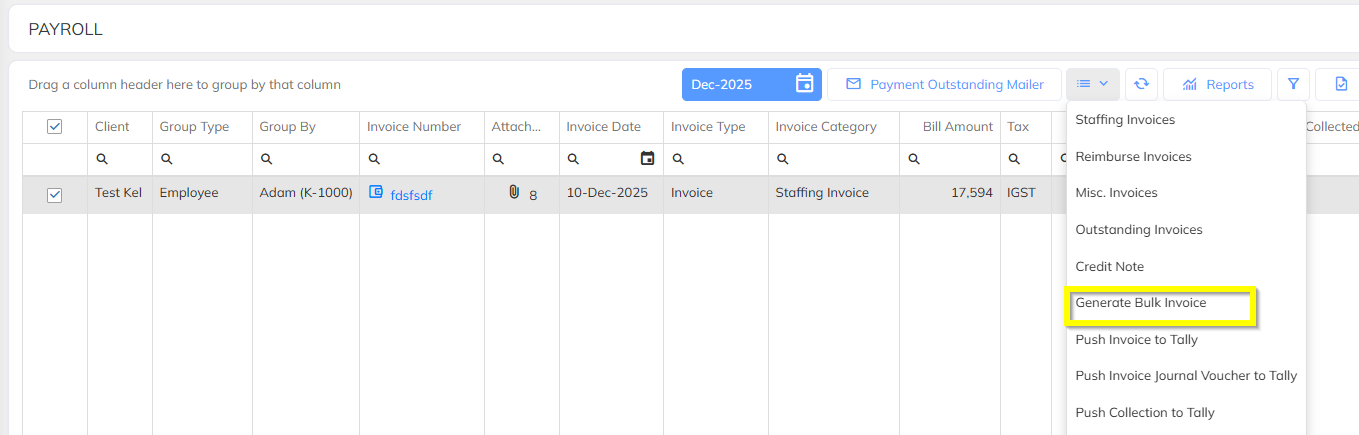Select Credit Note from the menu
The image size is (1359, 435).
pos(1109,267)
